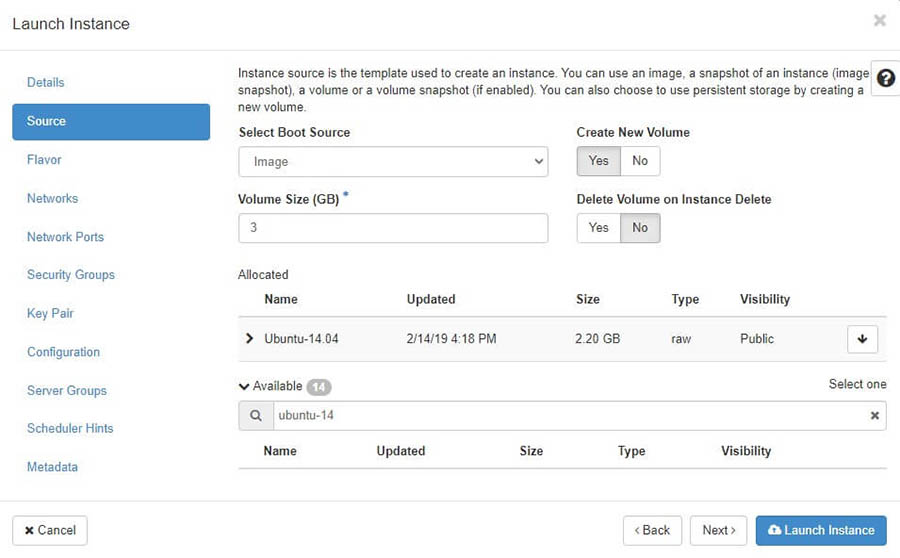Select the Key Pair step
The width and height of the screenshot is (900, 558).
click(50, 314)
